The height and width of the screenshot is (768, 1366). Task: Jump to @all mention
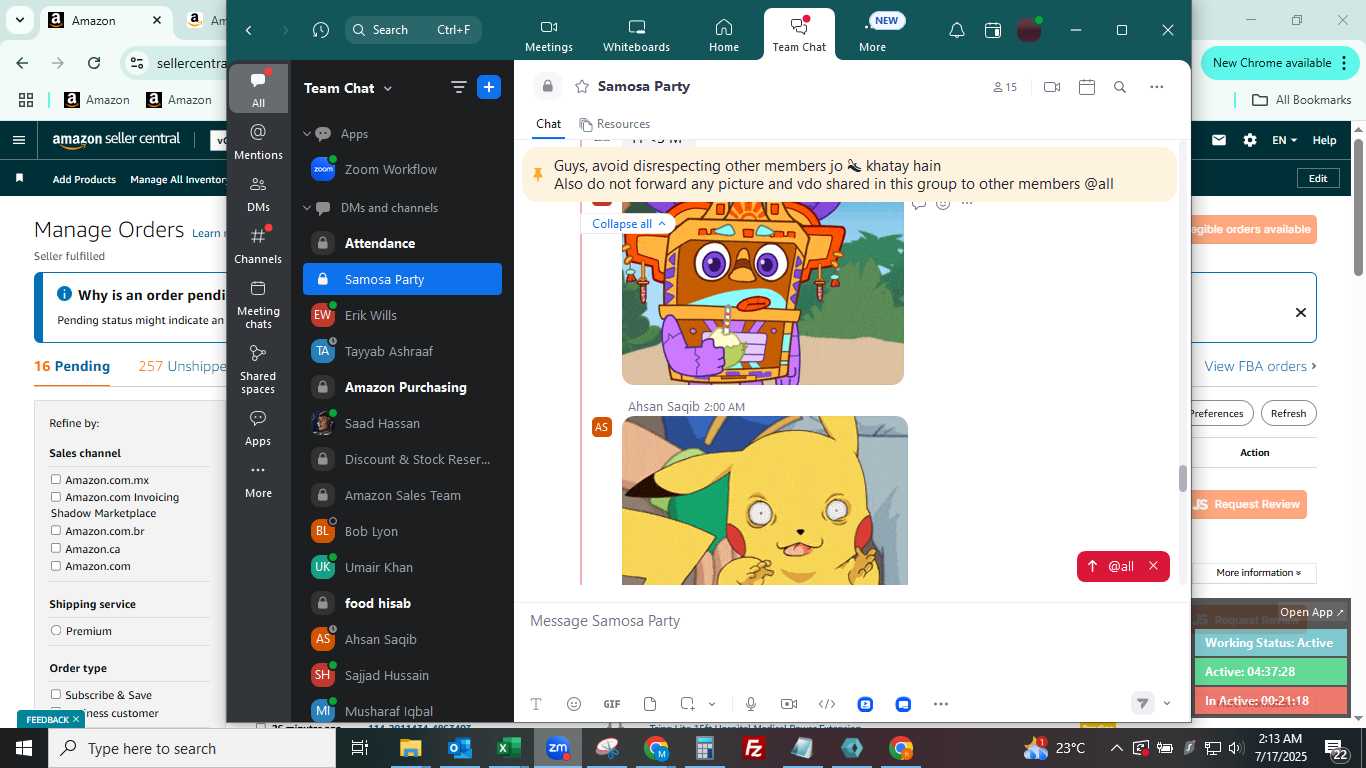click(1111, 566)
